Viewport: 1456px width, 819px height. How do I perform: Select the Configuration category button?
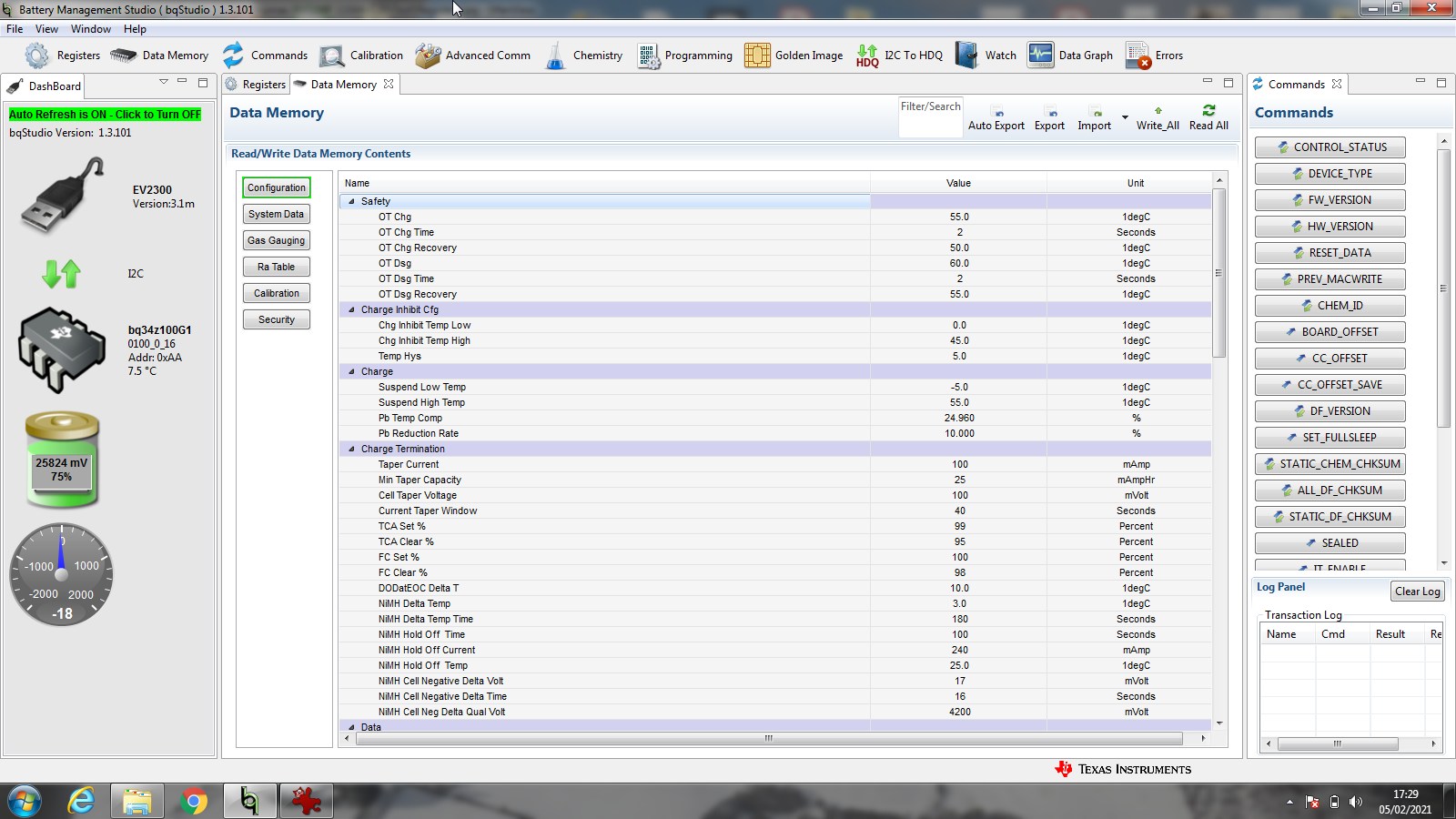click(x=277, y=187)
